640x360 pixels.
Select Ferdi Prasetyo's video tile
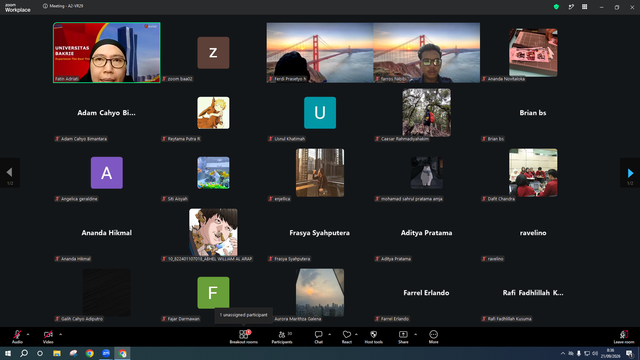tap(320, 53)
